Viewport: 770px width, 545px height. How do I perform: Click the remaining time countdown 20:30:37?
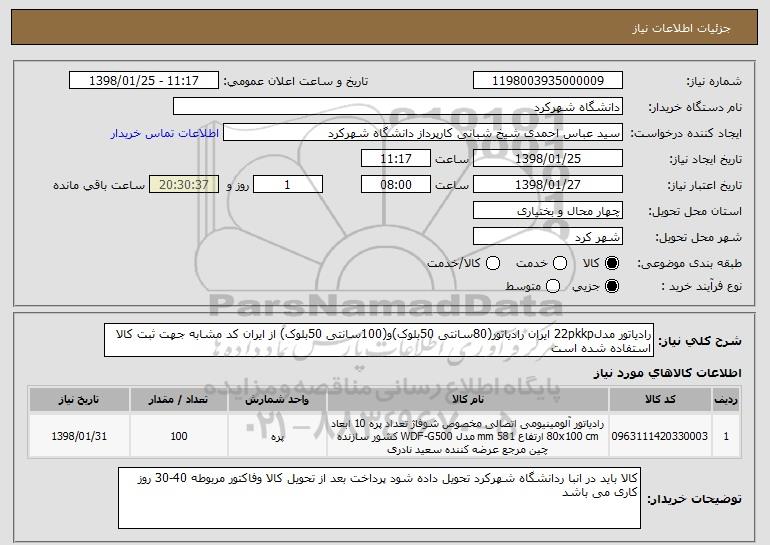184,185
